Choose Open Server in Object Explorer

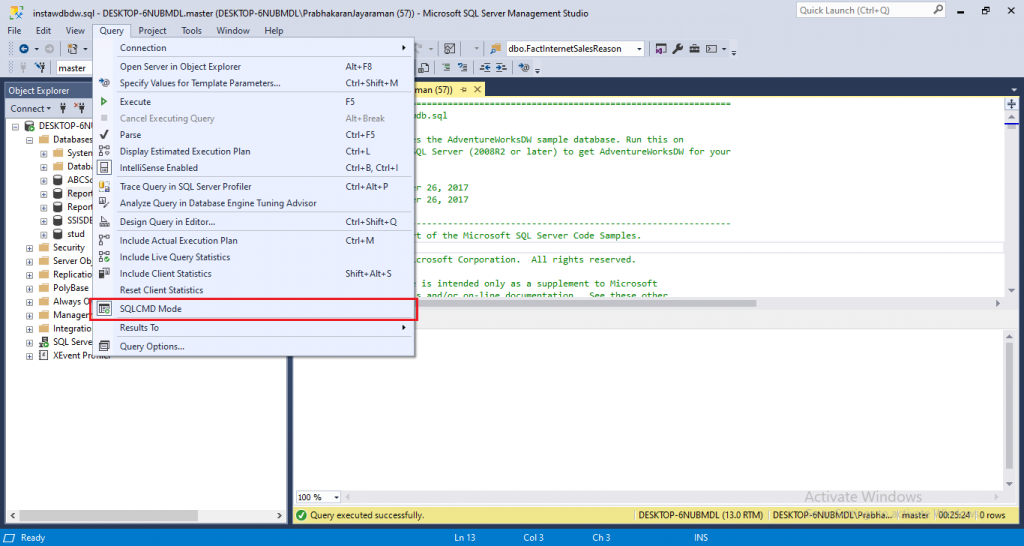[x=253, y=67]
